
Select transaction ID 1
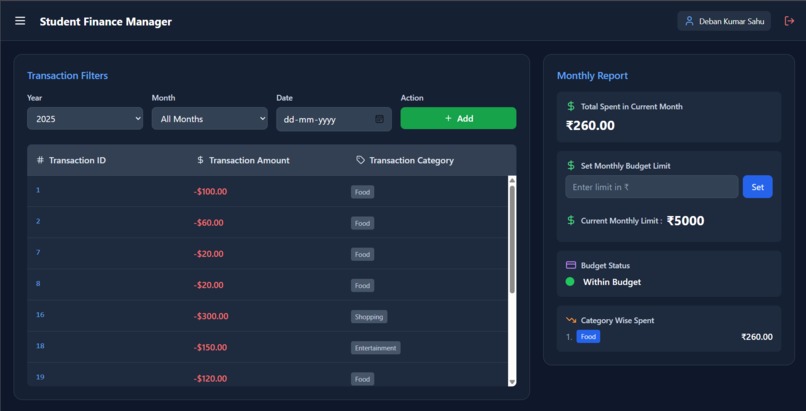tap(38, 190)
